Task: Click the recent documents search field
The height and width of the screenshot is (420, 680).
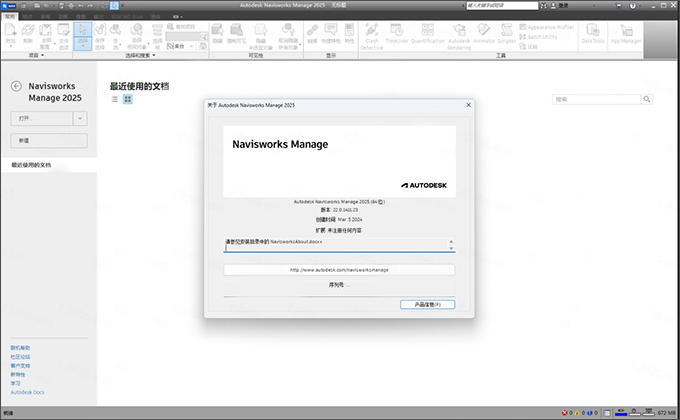Action: tap(596, 100)
